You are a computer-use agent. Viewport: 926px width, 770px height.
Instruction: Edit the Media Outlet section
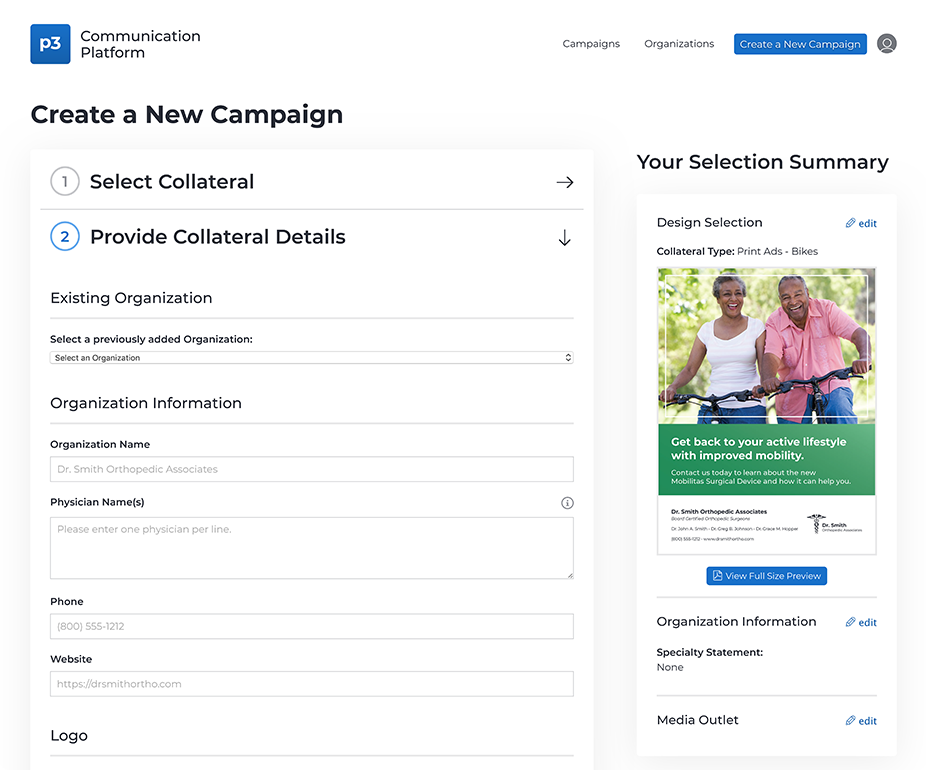(x=861, y=721)
